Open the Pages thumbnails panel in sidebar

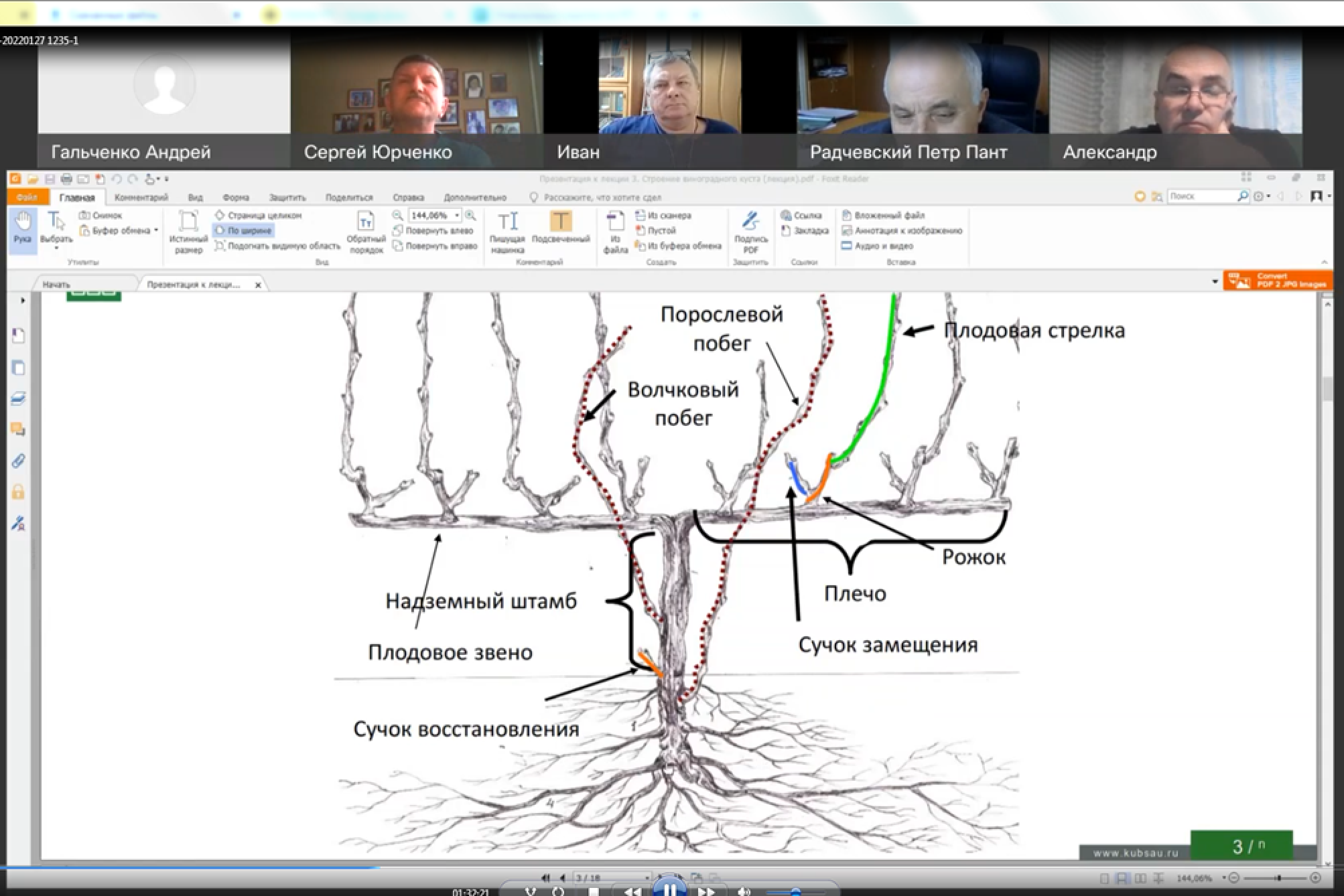coord(19,368)
